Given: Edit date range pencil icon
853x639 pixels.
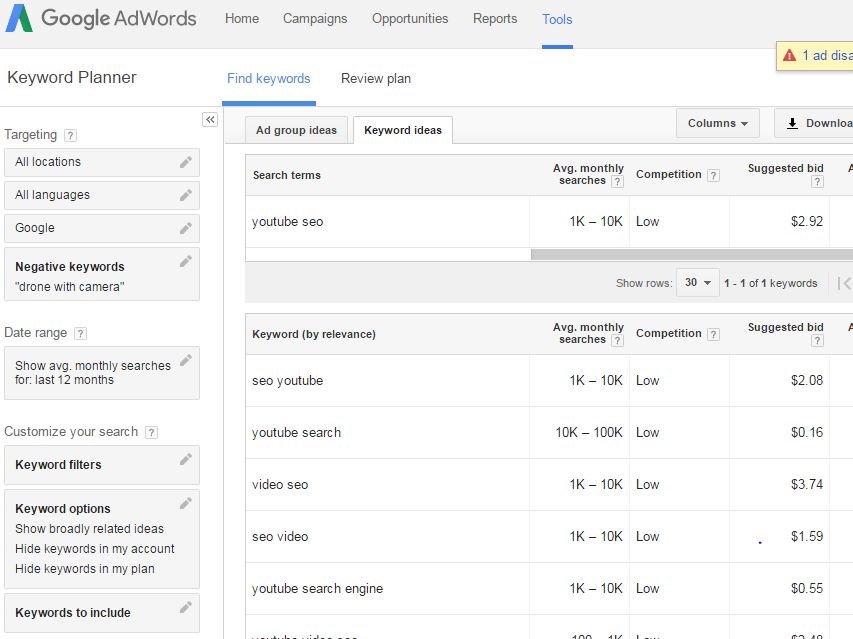Looking at the screenshot, I should pyautogui.click(x=186, y=360).
